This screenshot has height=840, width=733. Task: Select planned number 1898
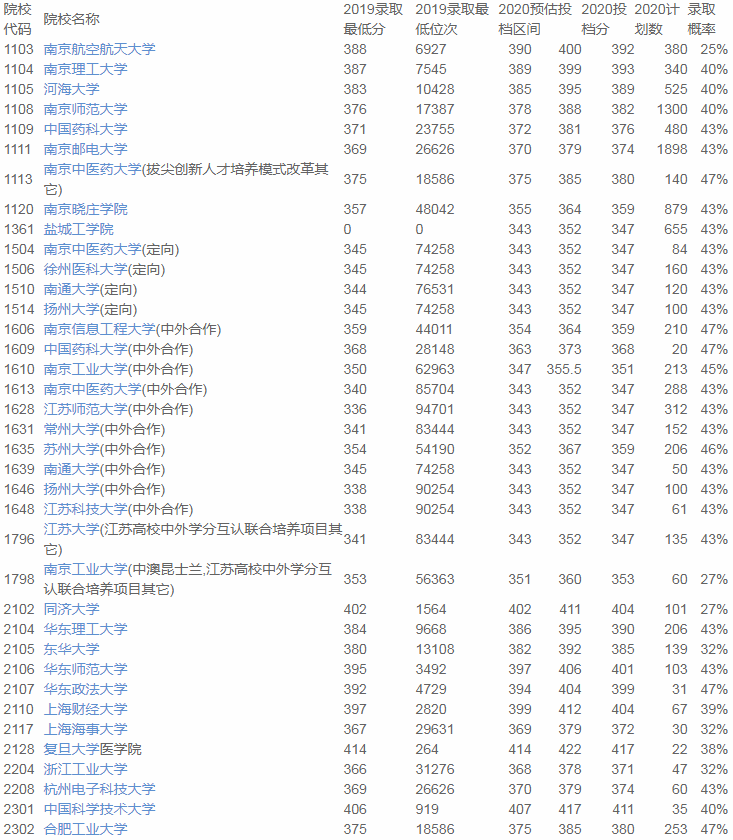click(672, 149)
